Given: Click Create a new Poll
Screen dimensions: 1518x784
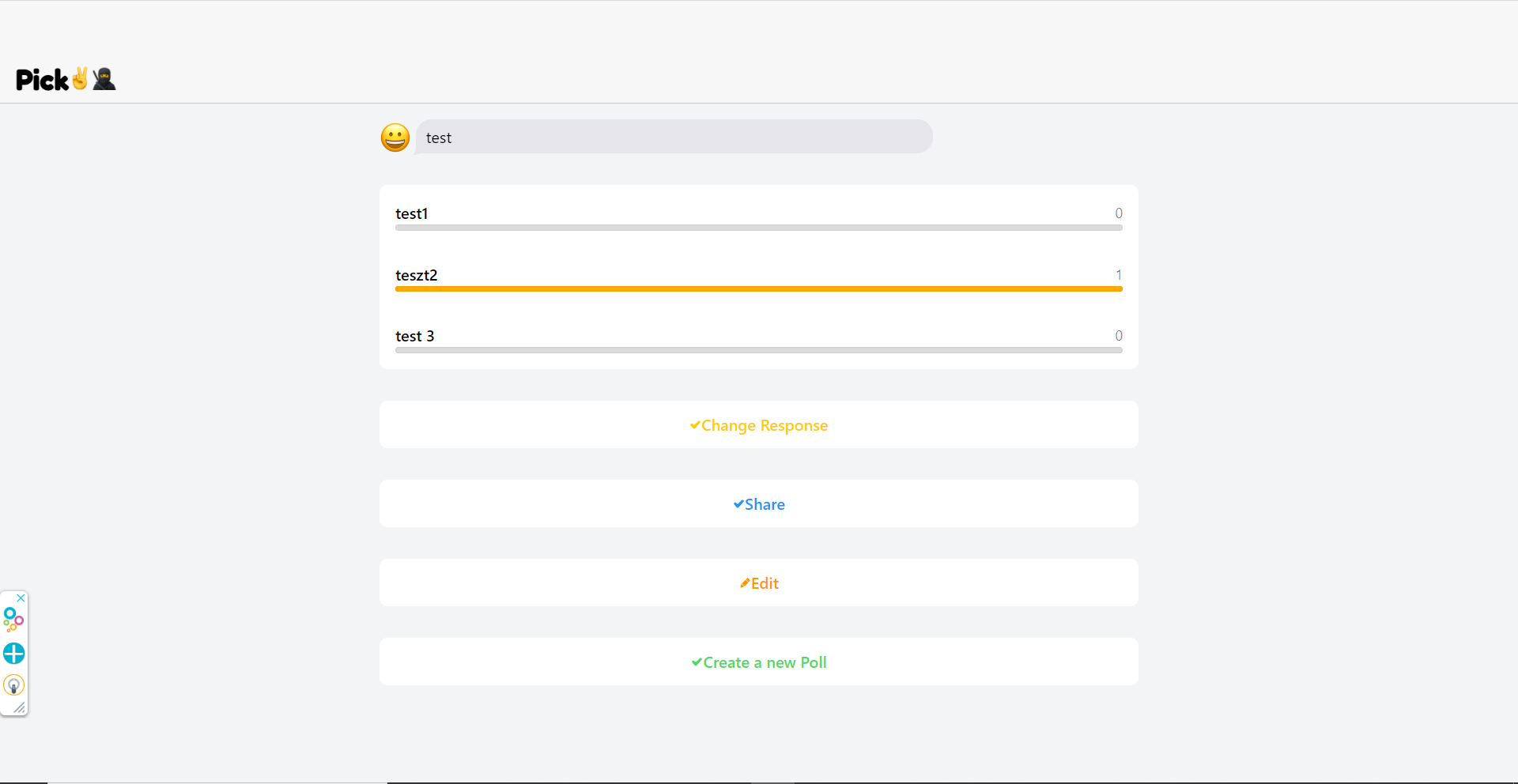Looking at the screenshot, I should click(x=758, y=662).
